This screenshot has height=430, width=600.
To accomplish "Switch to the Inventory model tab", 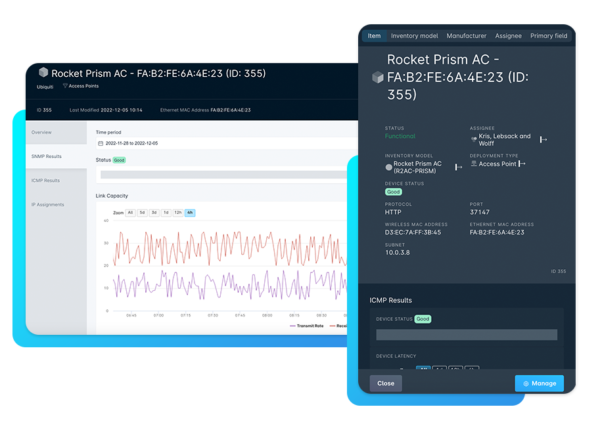I will click(414, 35).
